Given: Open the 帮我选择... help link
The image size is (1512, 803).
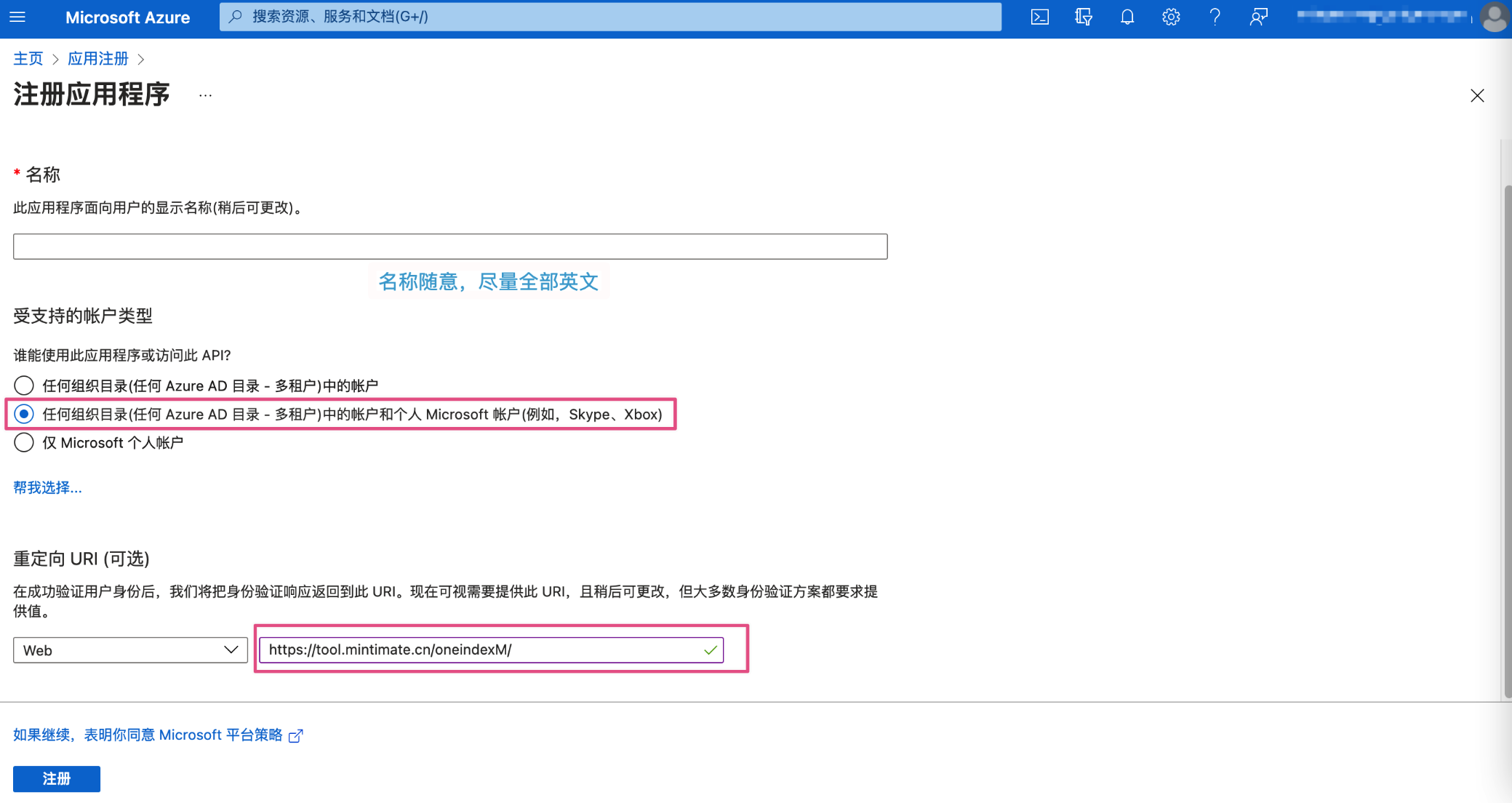Looking at the screenshot, I should coord(47,487).
